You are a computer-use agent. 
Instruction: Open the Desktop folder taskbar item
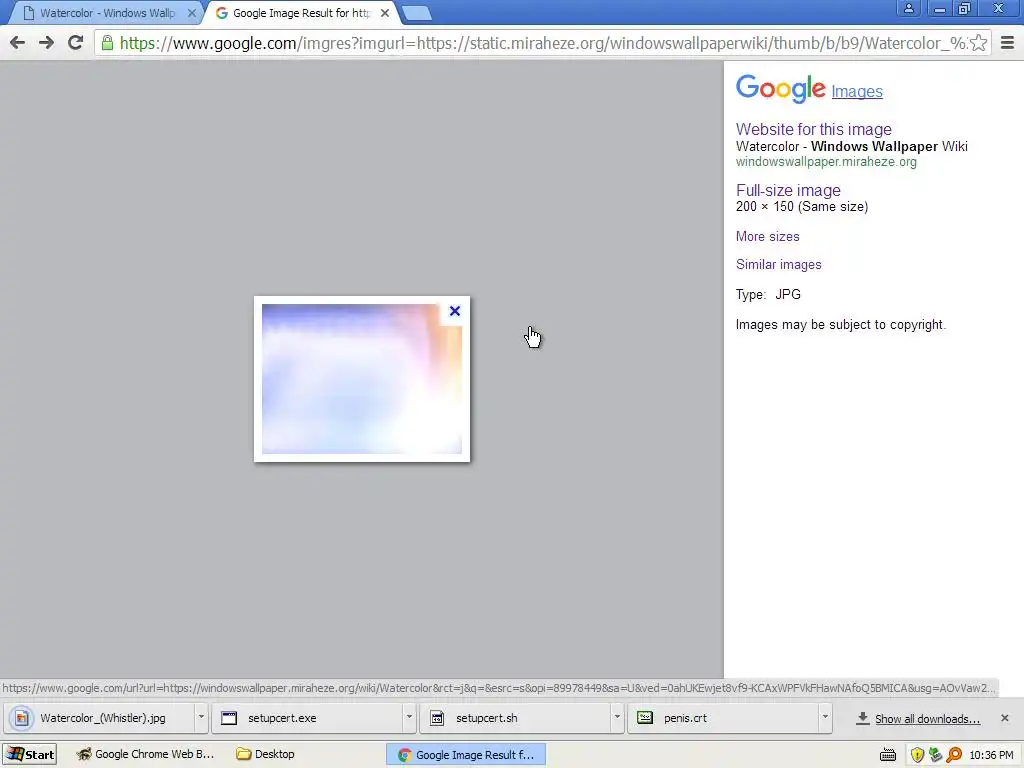click(265, 754)
